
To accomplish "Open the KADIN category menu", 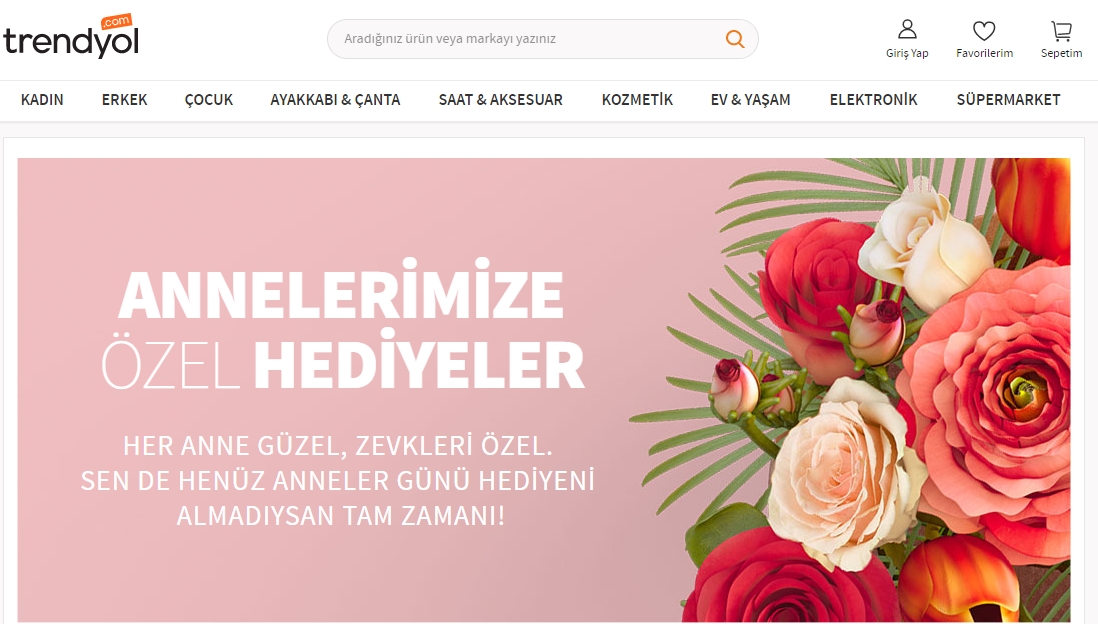I will point(42,100).
